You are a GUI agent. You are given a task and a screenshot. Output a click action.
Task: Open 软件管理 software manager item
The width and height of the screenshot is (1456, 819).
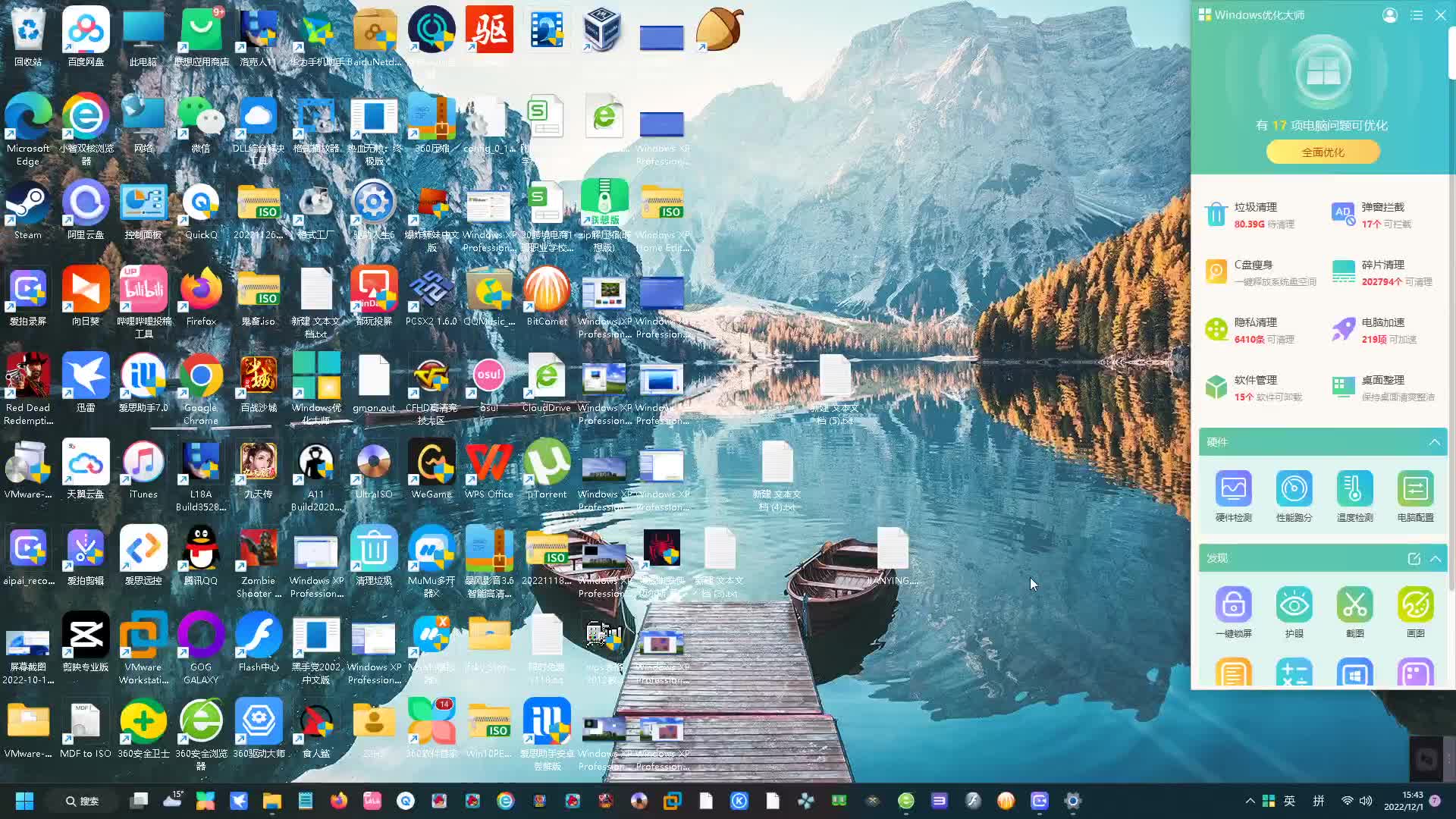[1254, 388]
